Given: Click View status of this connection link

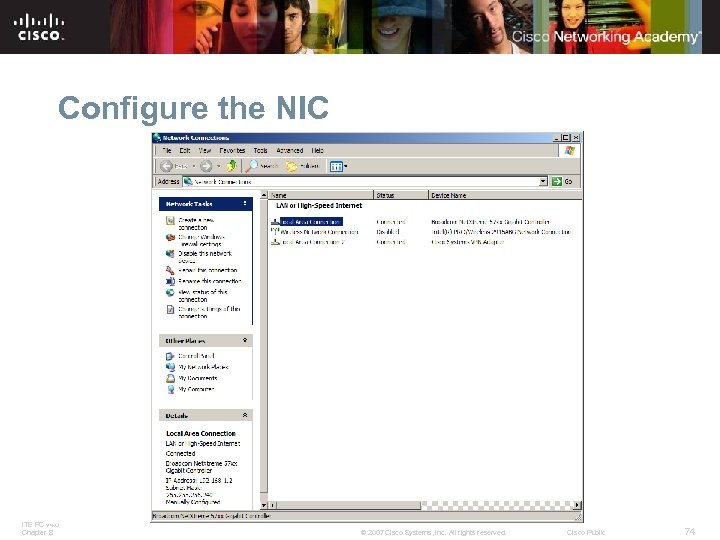Looking at the screenshot, I should point(202,296).
